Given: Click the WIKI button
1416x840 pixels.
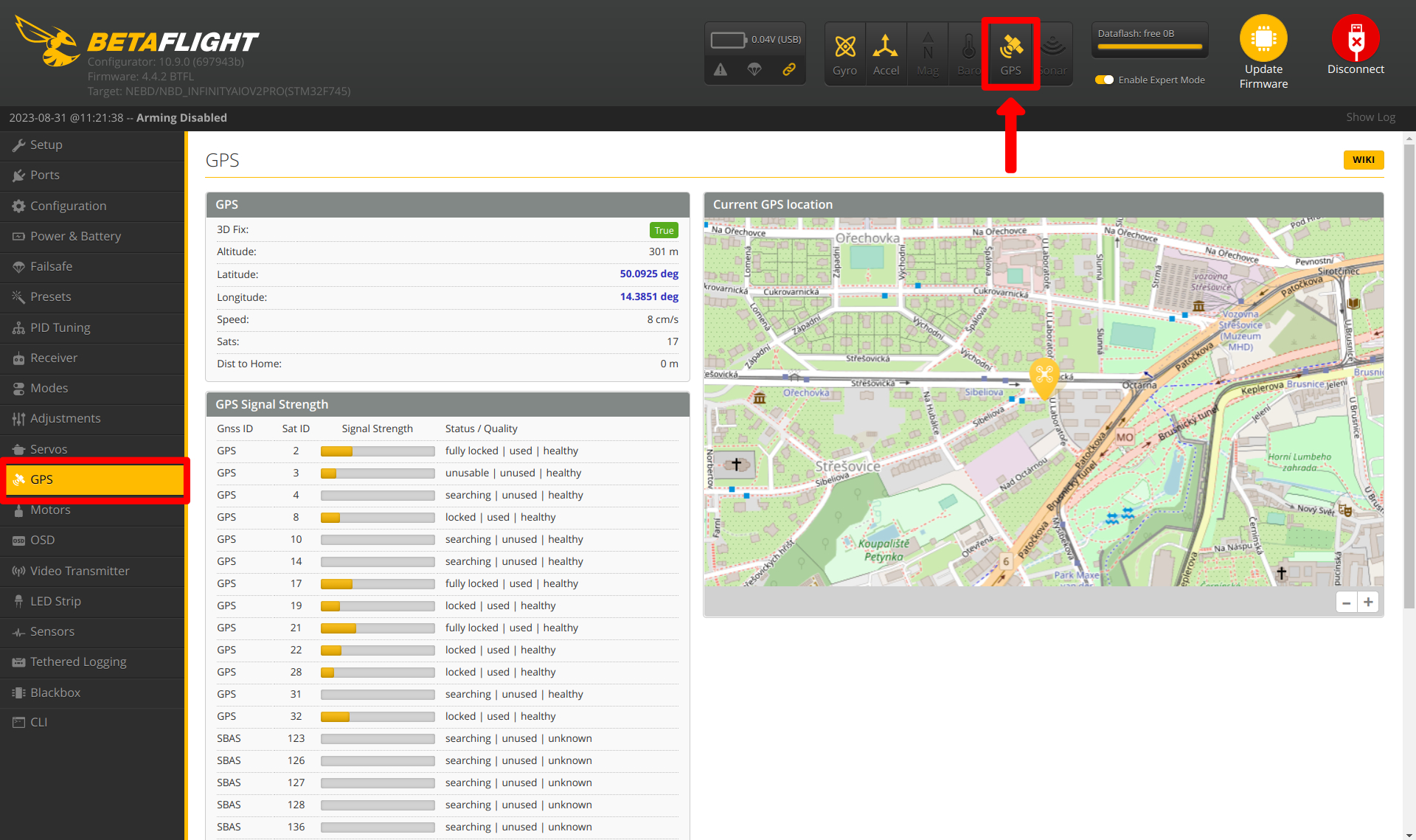Looking at the screenshot, I should point(1363,160).
